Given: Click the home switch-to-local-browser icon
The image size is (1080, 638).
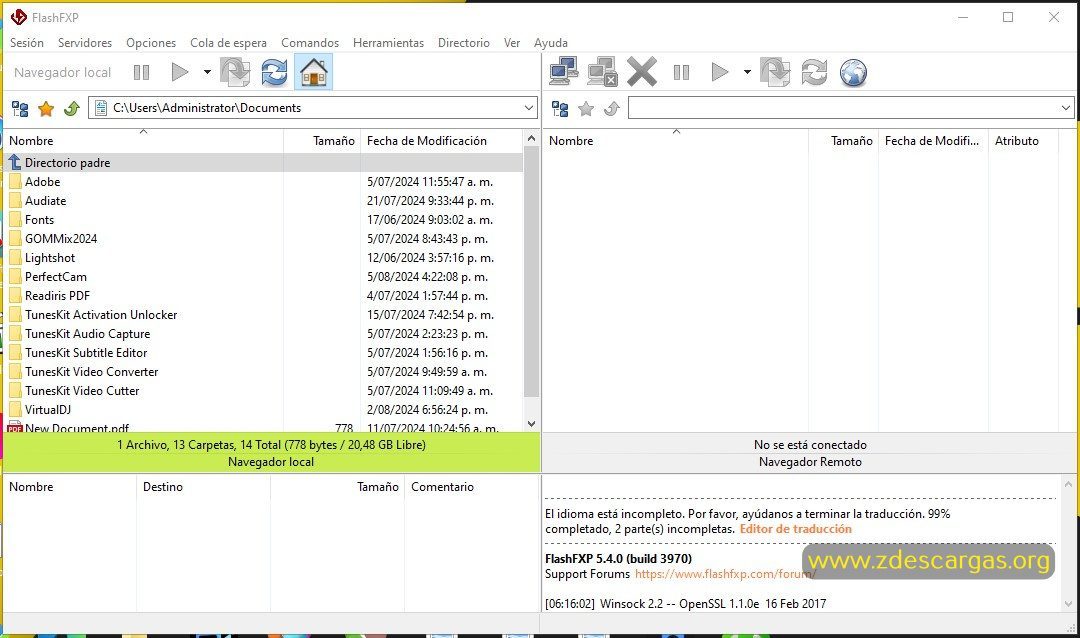Looking at the screenshot, I should click(x=313, y=72).
